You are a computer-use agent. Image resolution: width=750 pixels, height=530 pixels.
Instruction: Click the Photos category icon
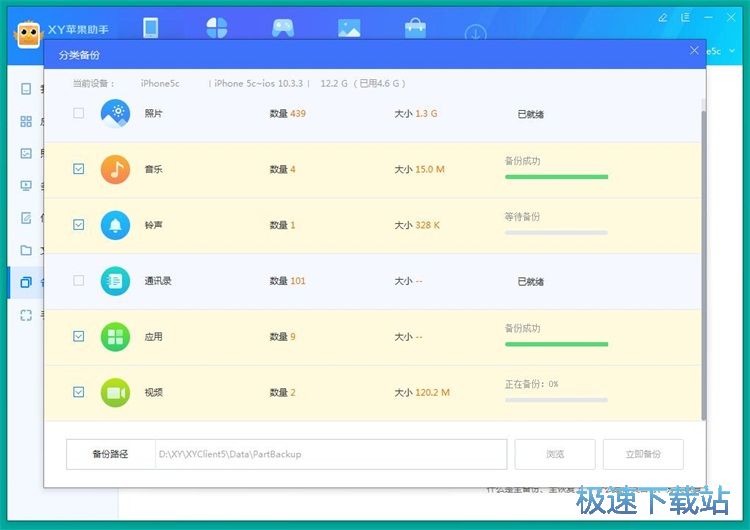(115, 113)
